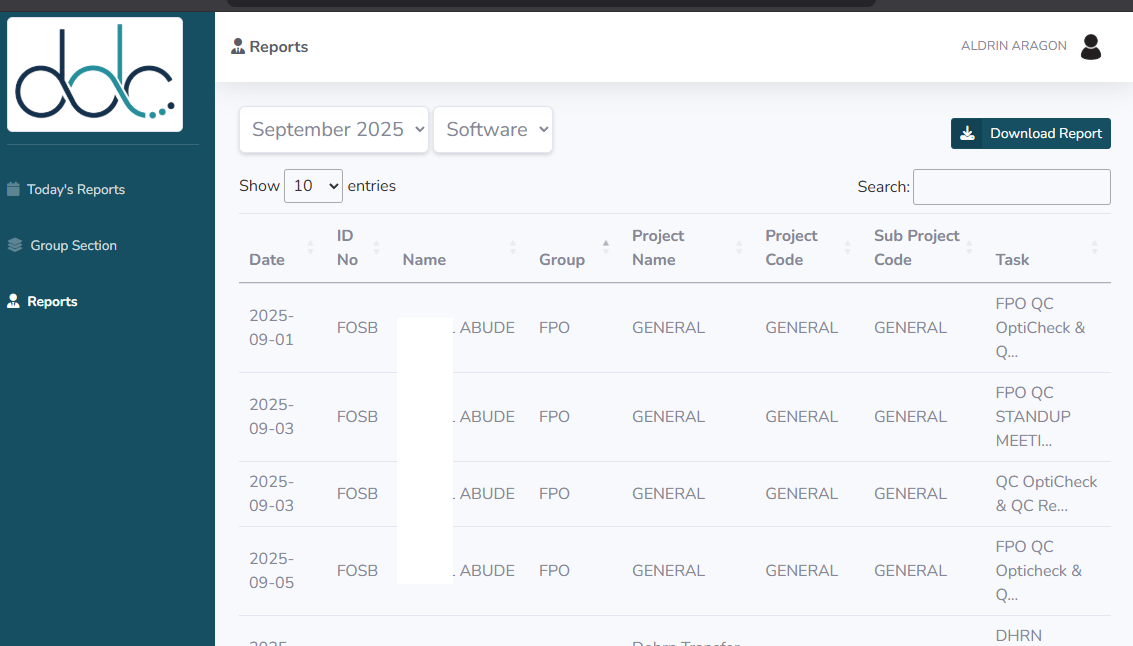
Task: Sort the table by Project Code
Action: (x=845, y=248)
